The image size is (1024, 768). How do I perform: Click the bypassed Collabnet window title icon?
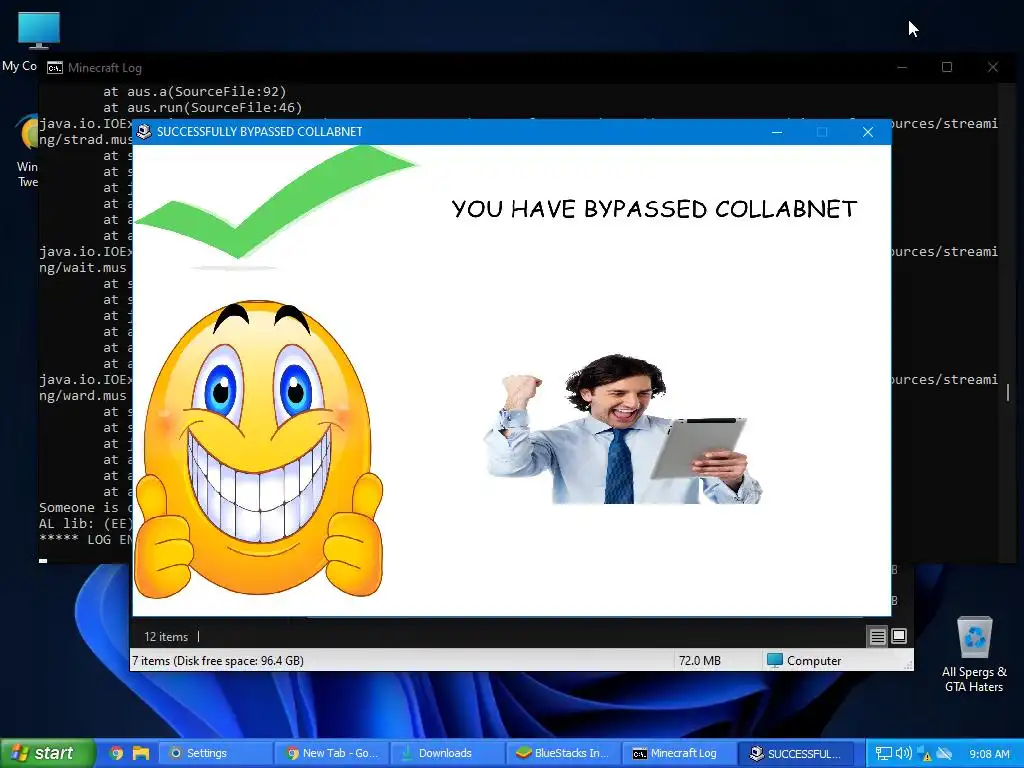(x=144, y=131)
